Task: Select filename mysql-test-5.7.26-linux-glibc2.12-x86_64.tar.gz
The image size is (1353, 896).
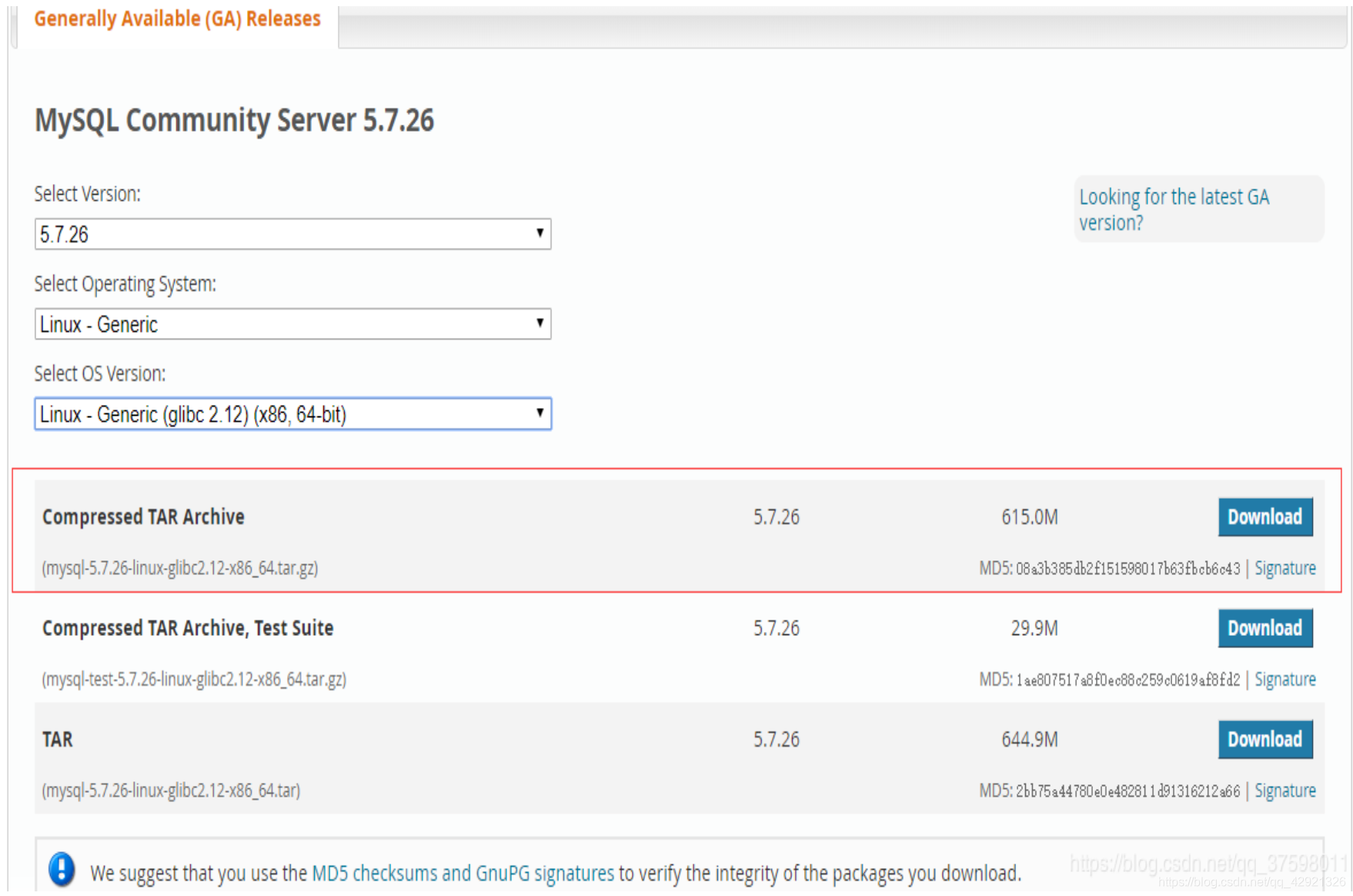Action: click(x=194, y=680)
